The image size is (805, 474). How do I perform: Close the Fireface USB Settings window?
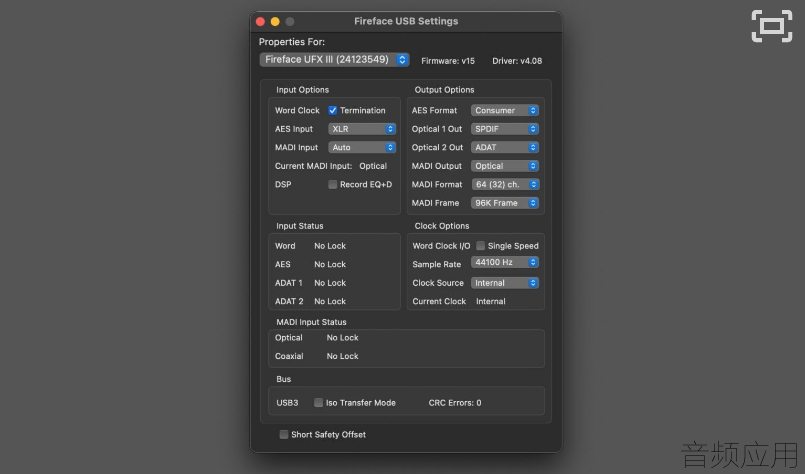click(x=260, y=22)
